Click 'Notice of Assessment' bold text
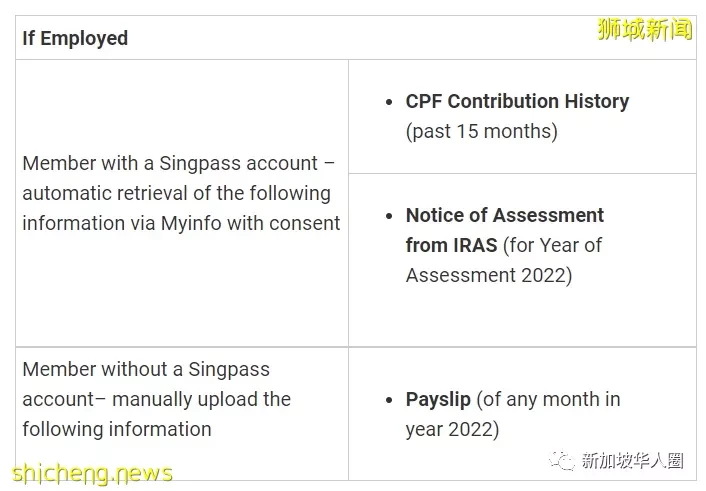Screen dimensions: 706x491 coord(505,215)
